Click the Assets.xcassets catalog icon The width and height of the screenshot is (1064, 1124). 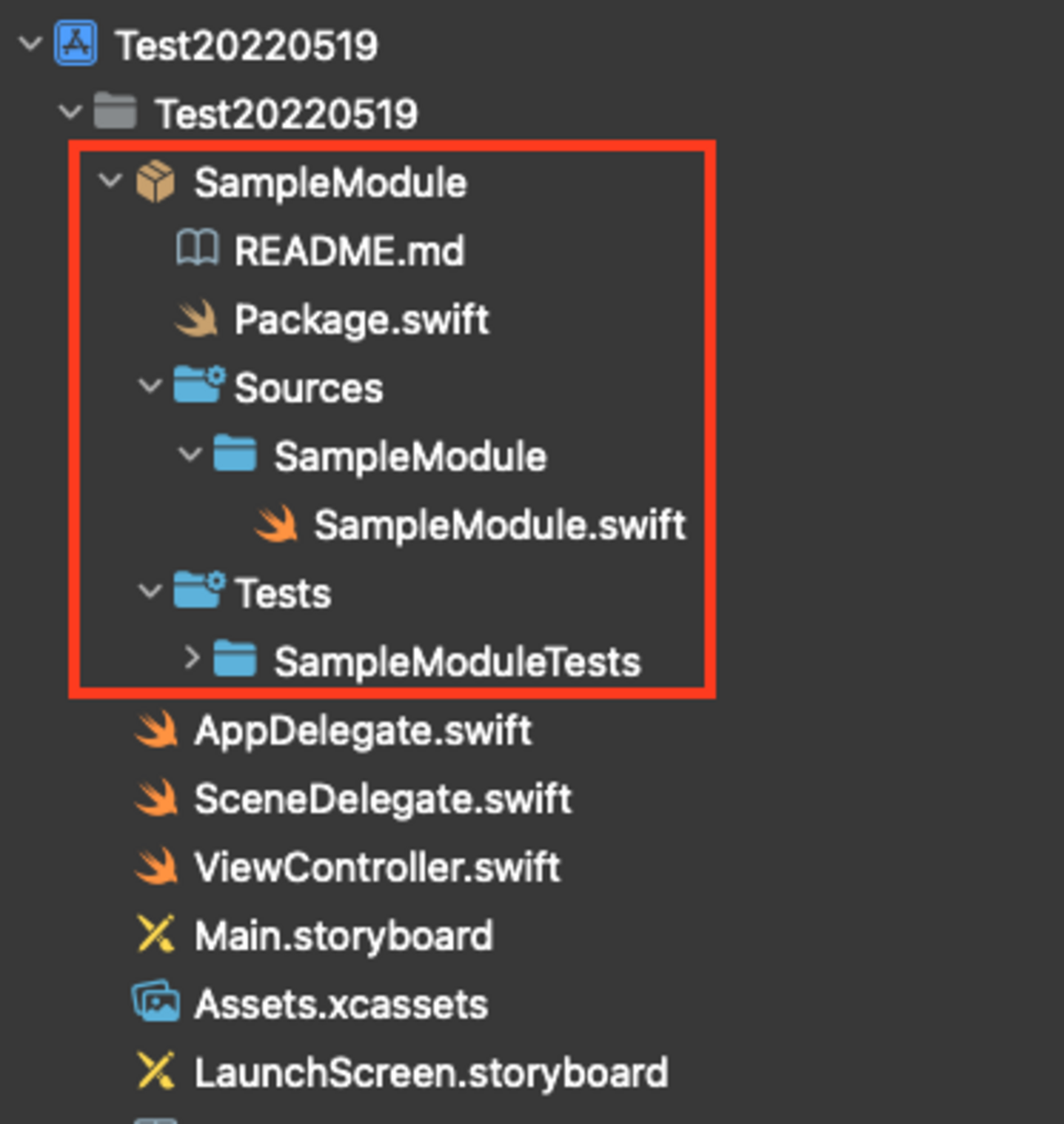(156, 1003)
